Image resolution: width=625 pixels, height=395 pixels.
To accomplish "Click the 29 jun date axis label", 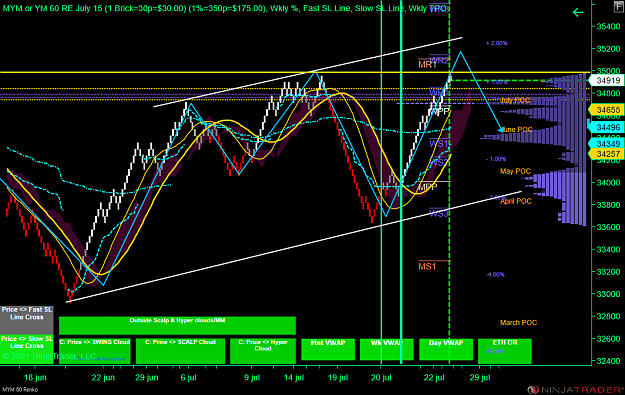I will tap(147, 377).
